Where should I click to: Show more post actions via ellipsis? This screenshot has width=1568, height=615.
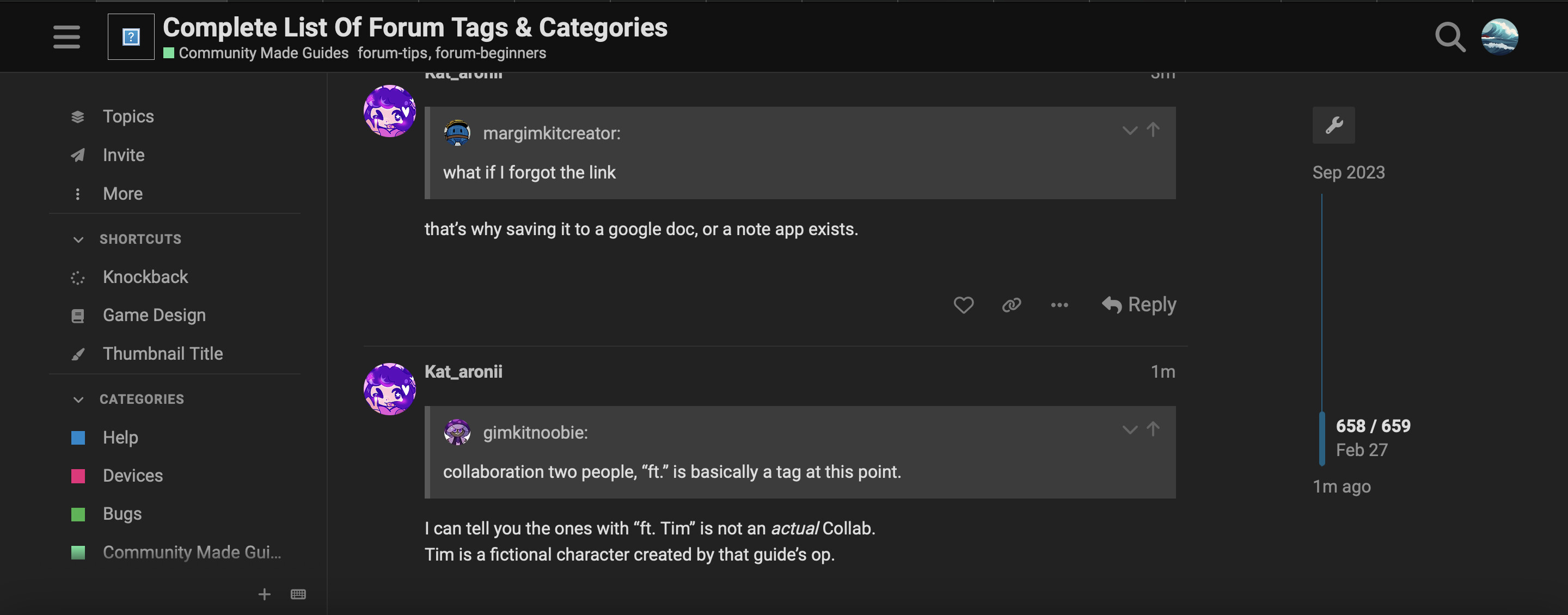click(1059, 305)
